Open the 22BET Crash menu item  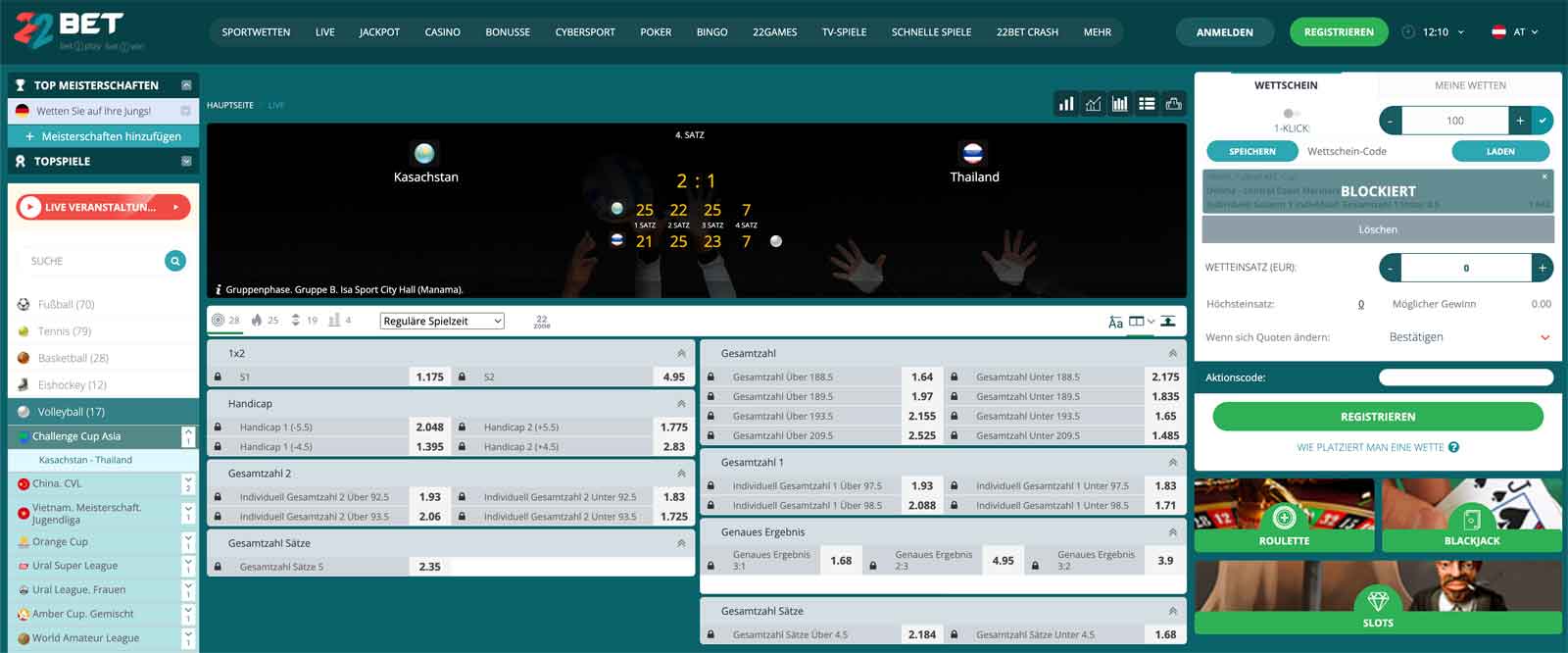(1027, 32)
